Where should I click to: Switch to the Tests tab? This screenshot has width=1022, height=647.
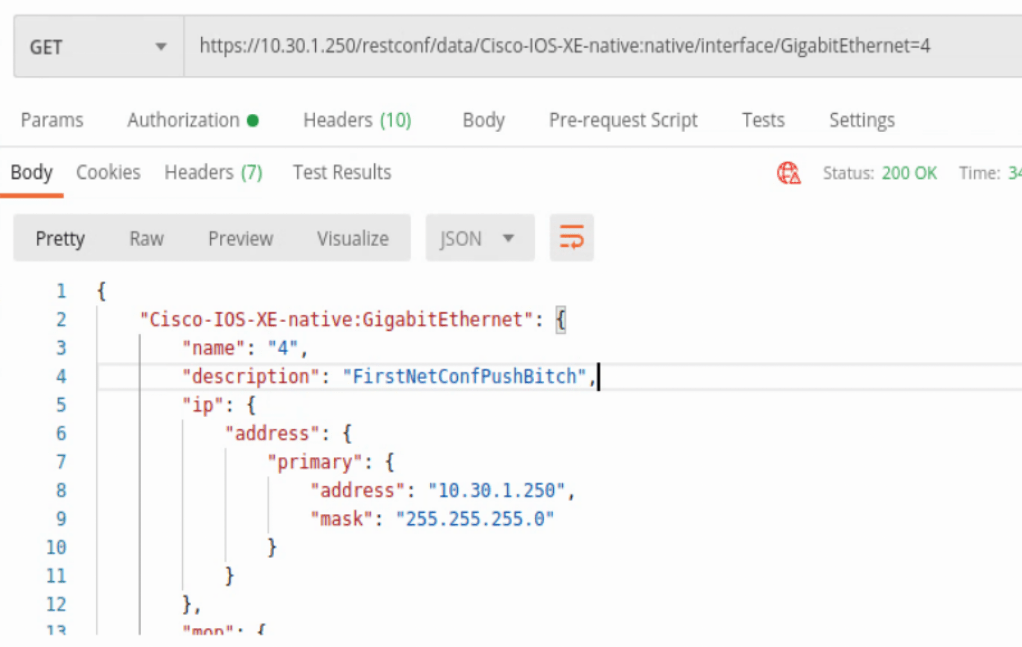763,120
